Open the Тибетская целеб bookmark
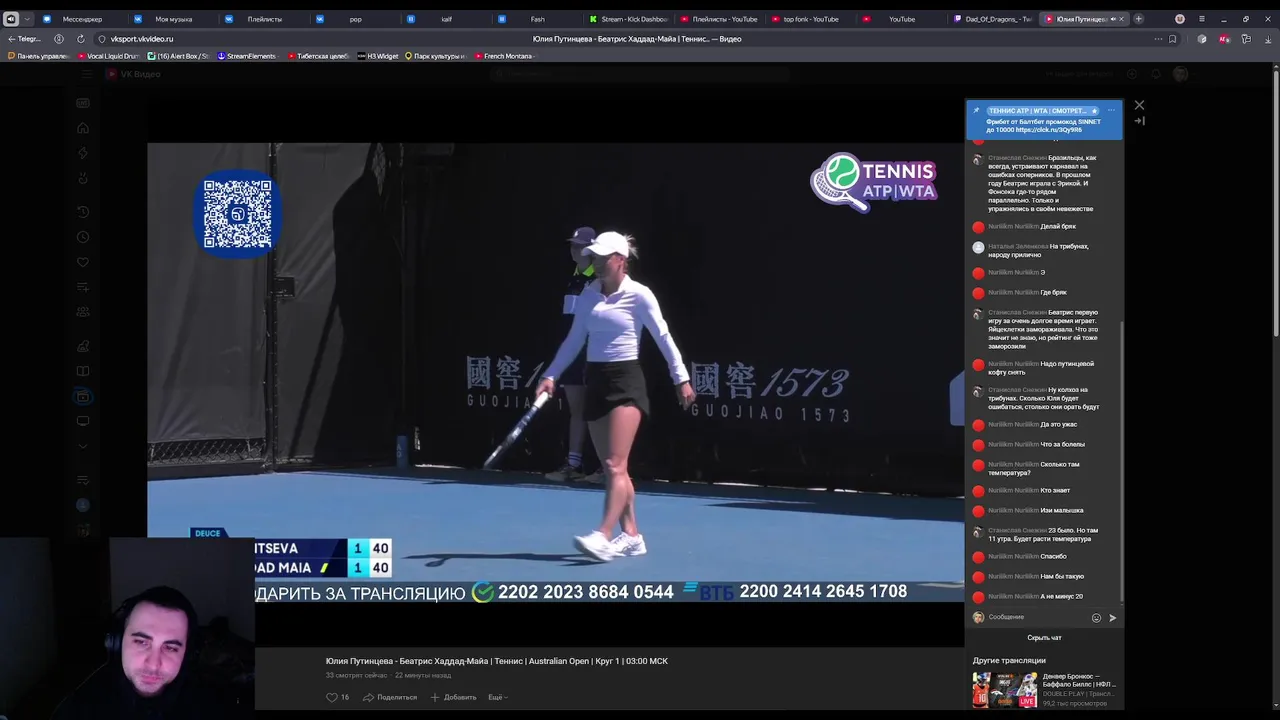 coord(319,56)
